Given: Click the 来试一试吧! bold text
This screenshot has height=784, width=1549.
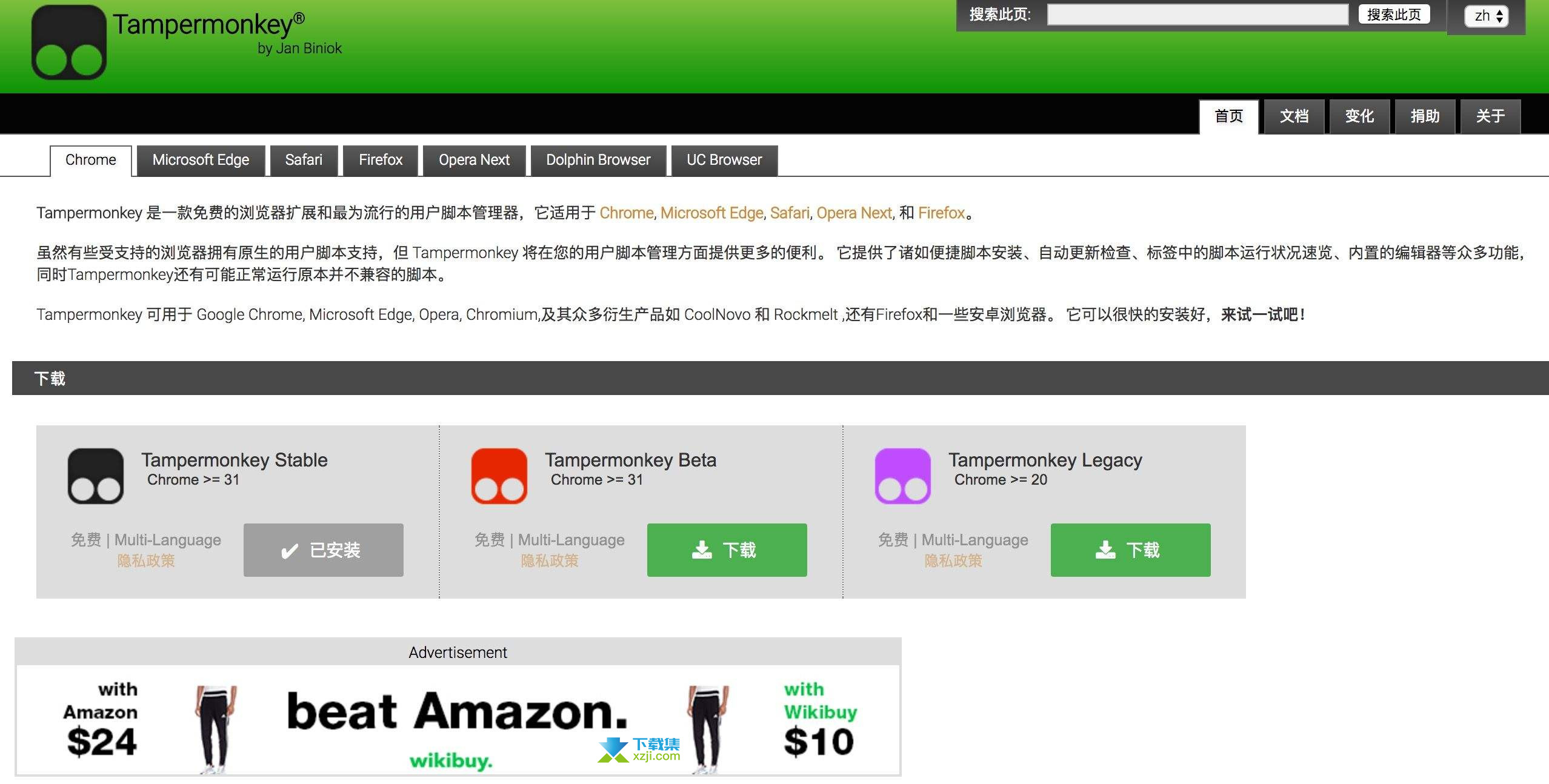Looking at the screenshot, I should [1262, 314].
